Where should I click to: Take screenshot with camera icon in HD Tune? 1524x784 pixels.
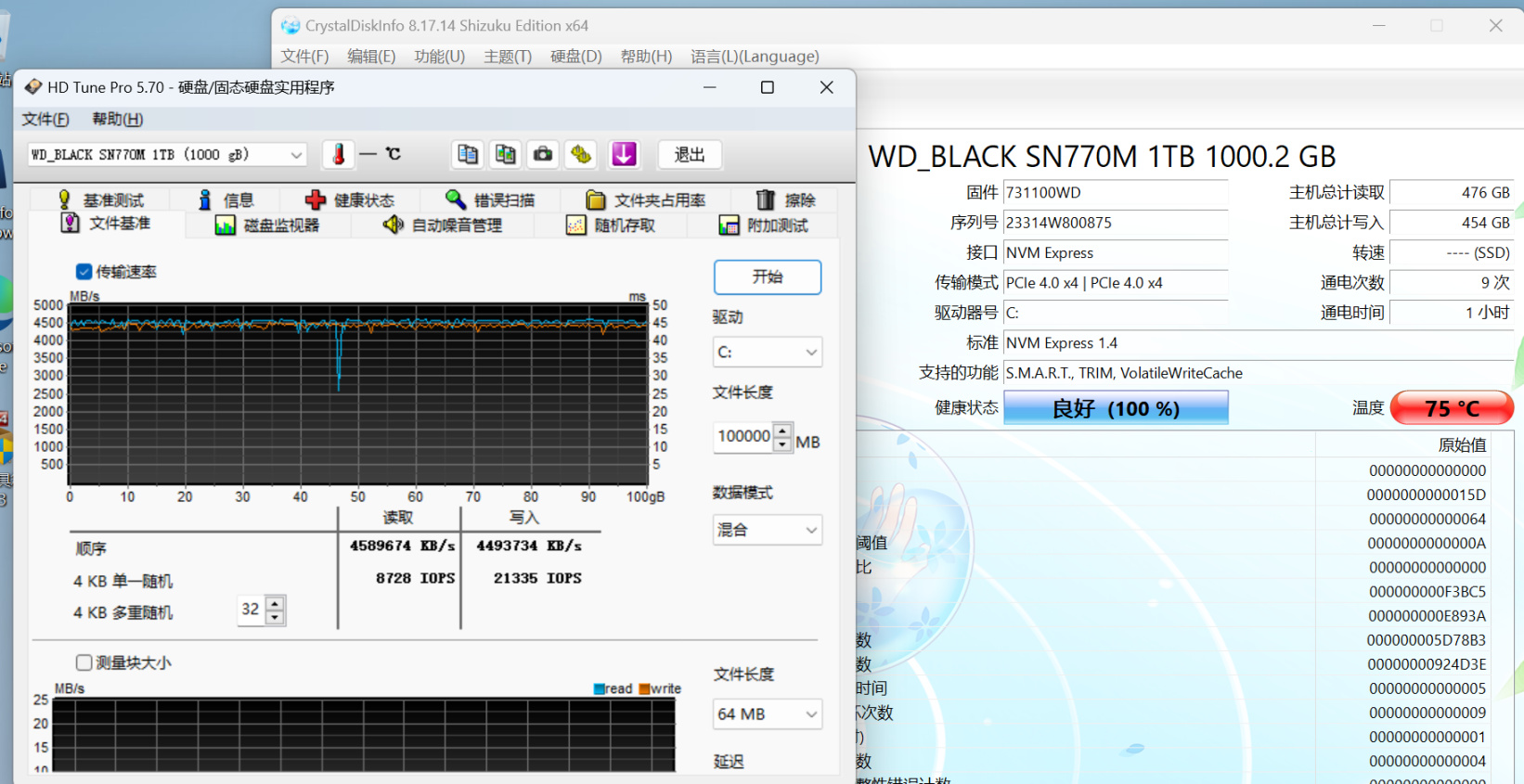click(543, 155)
